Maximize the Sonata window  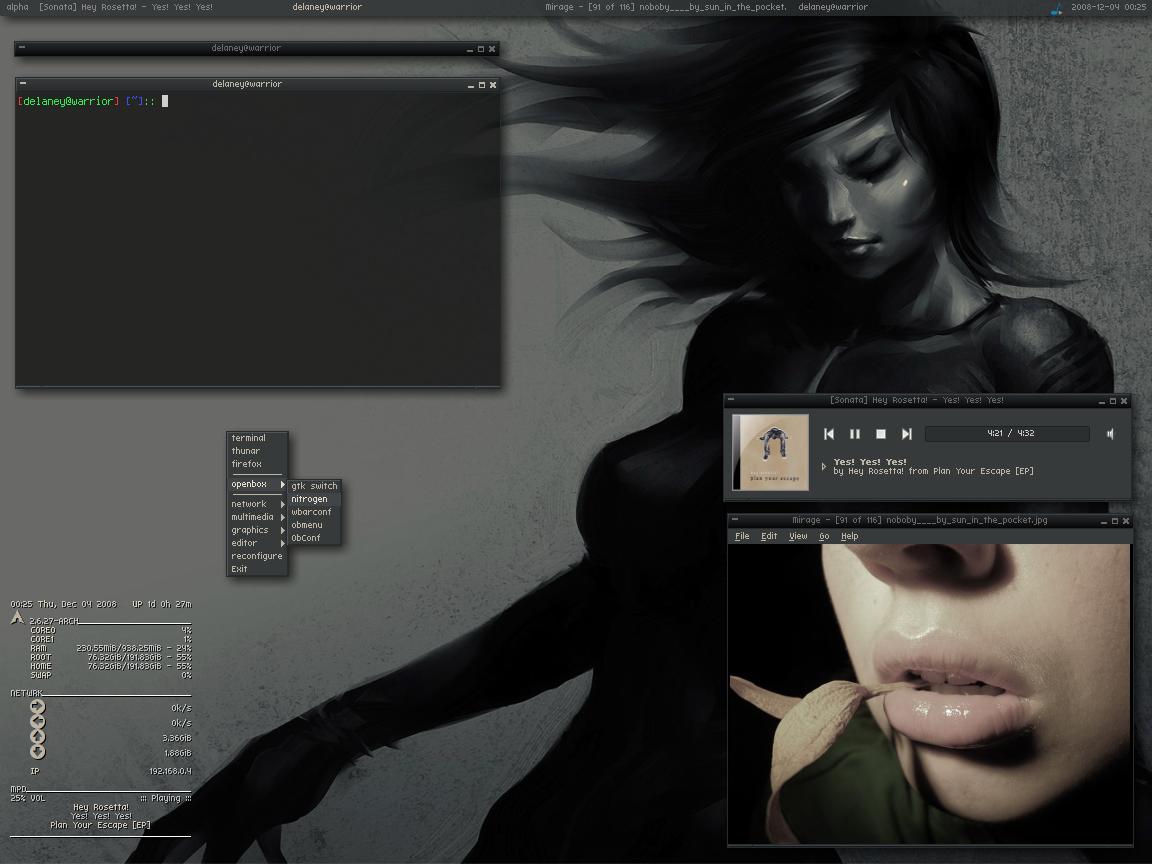coord(1113,401)
